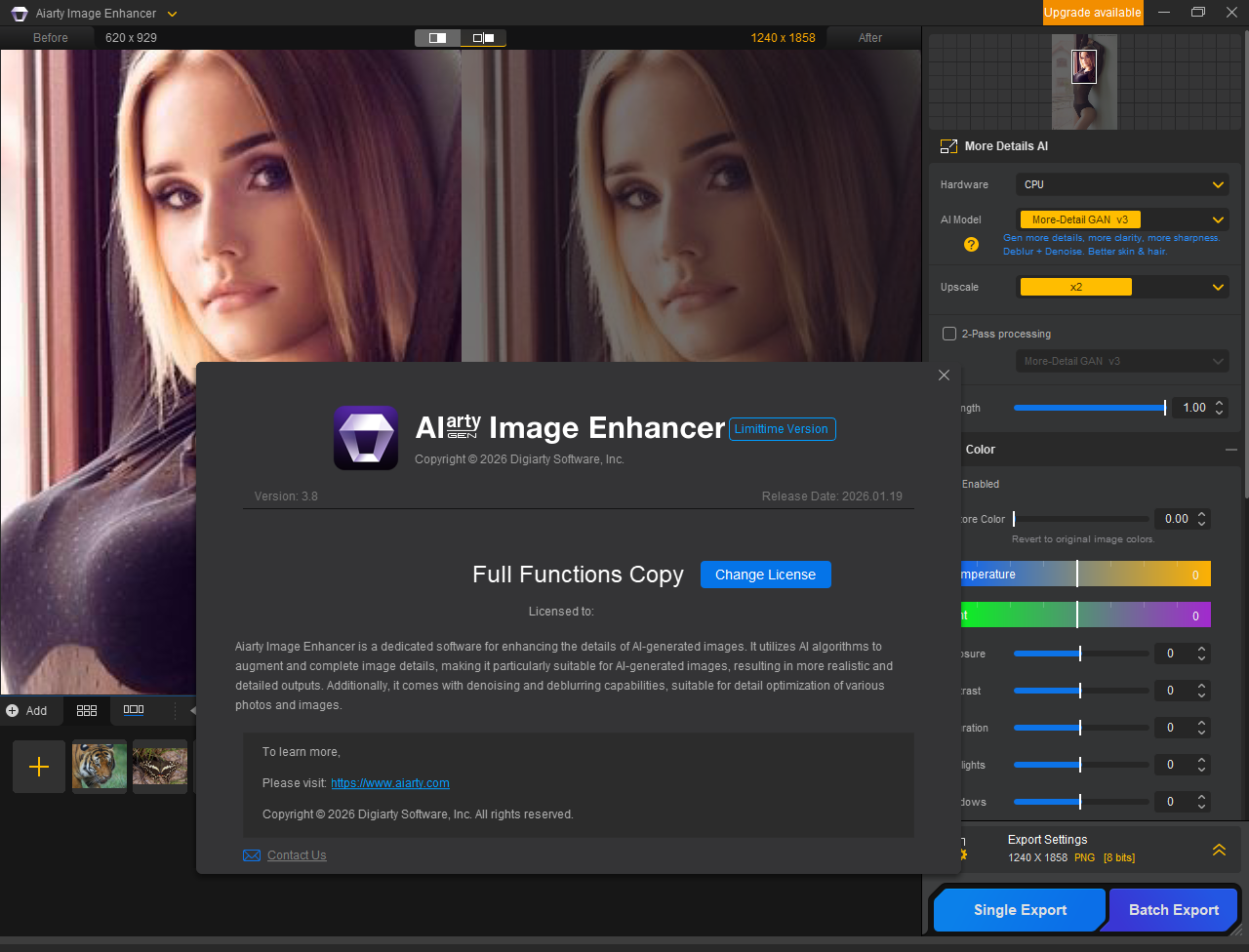This screenshot has width=1249, height=952.
Task: Click the Release Date: 2026.01.19 text
Action: coord(832,496)
